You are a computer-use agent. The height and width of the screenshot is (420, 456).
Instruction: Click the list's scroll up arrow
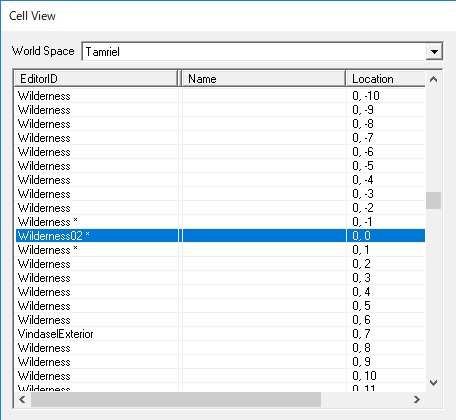(x=433, y=79)
